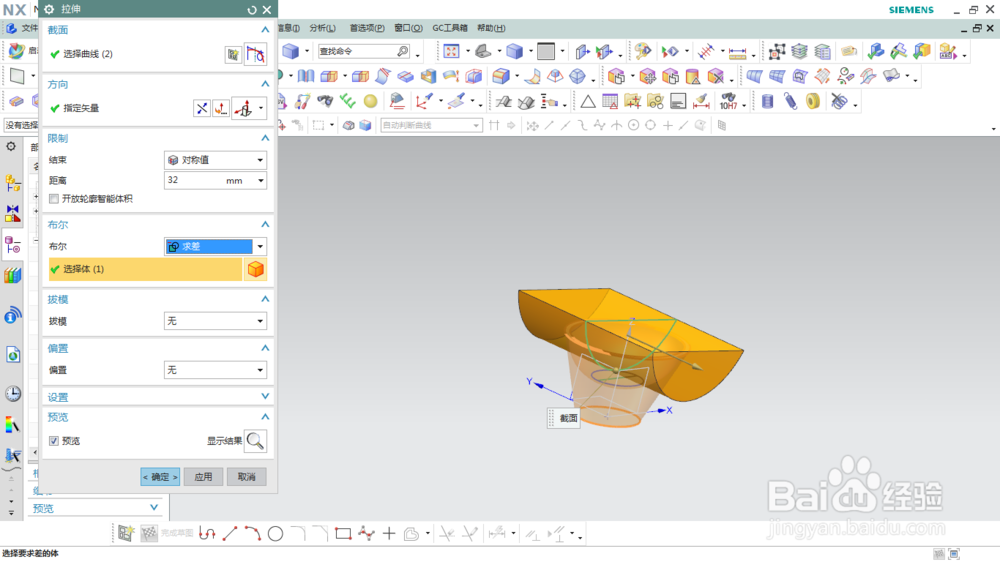The width and height of the screenshot is (1000, 562).
Task: Open the distance unit mm dropdown arrow
Action: [260, 181]
